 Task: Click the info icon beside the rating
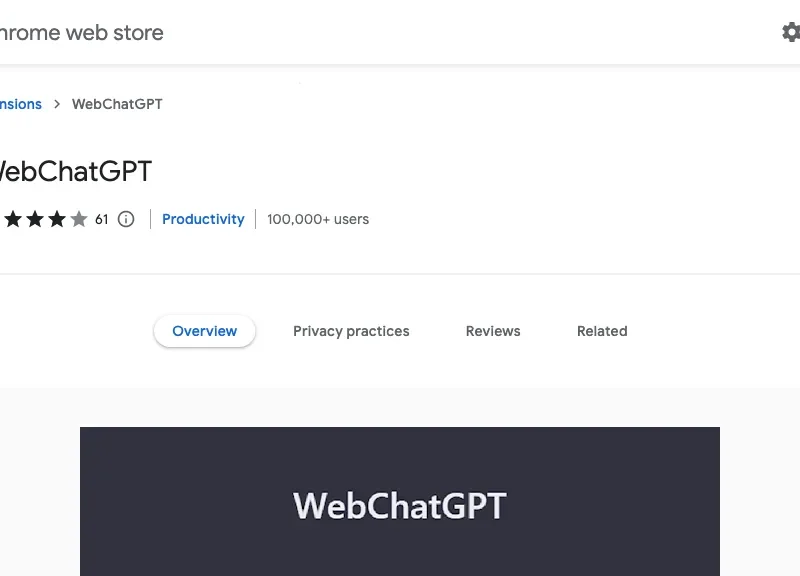tap(126, 219)
